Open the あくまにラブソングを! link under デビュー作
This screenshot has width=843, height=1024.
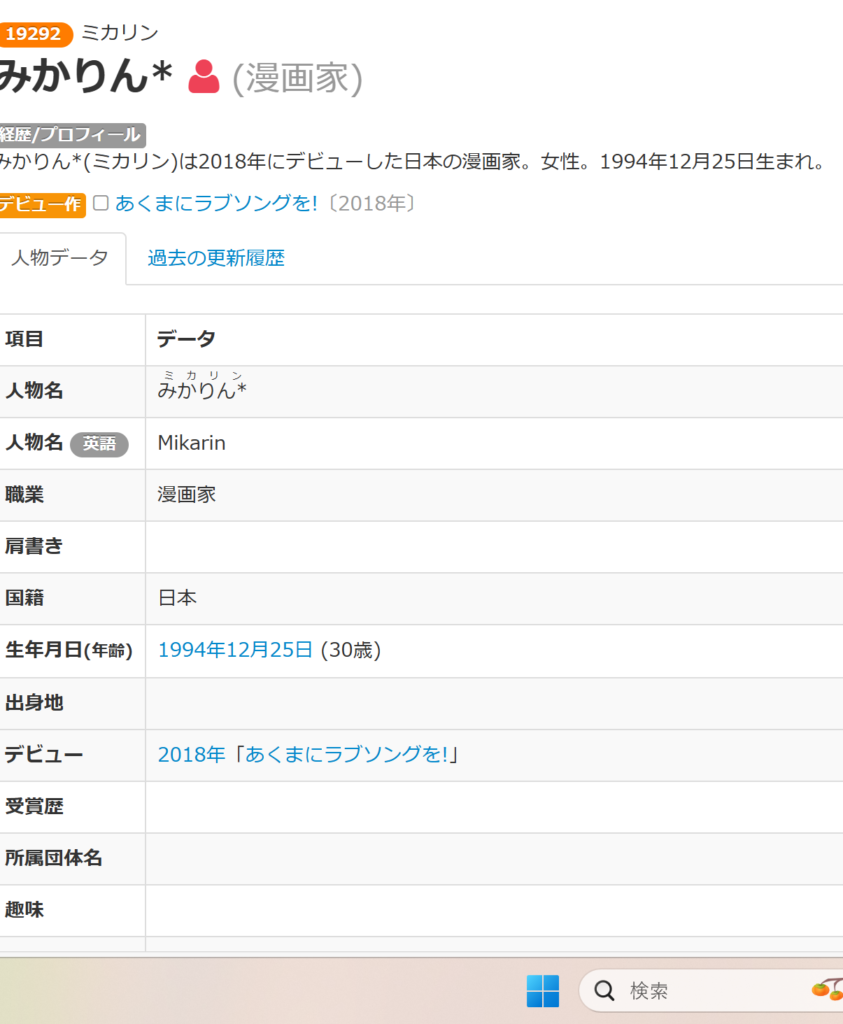[x=216, y=204]
